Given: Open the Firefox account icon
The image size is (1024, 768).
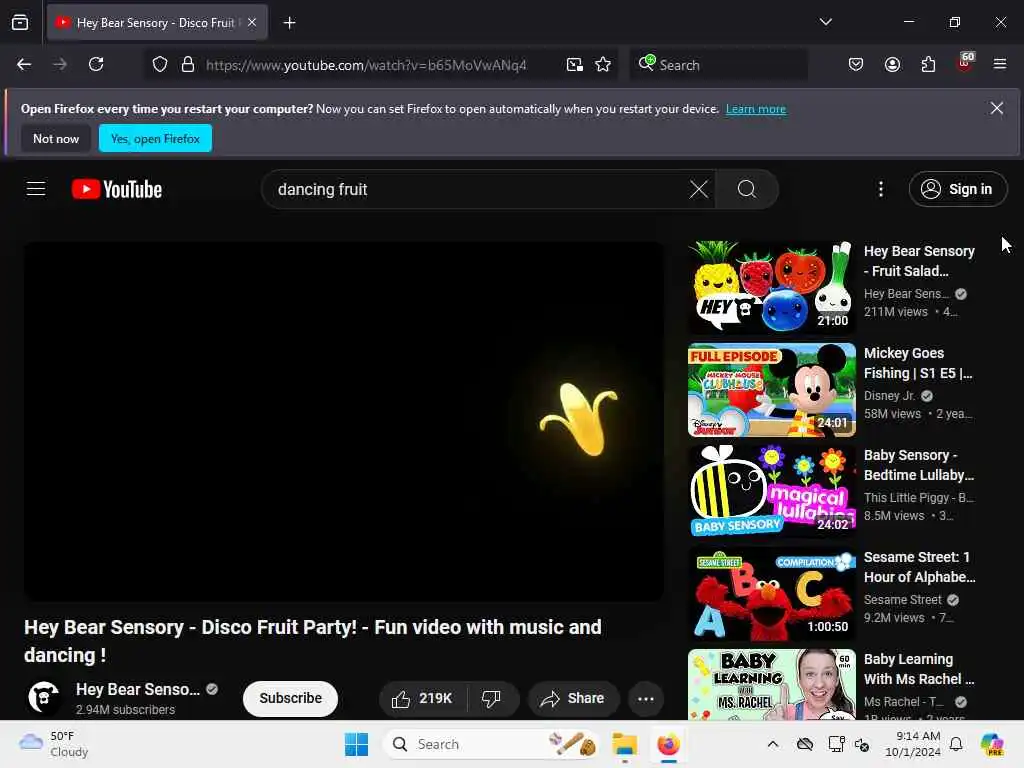Looking at the screenshot, I should (892, 64).
